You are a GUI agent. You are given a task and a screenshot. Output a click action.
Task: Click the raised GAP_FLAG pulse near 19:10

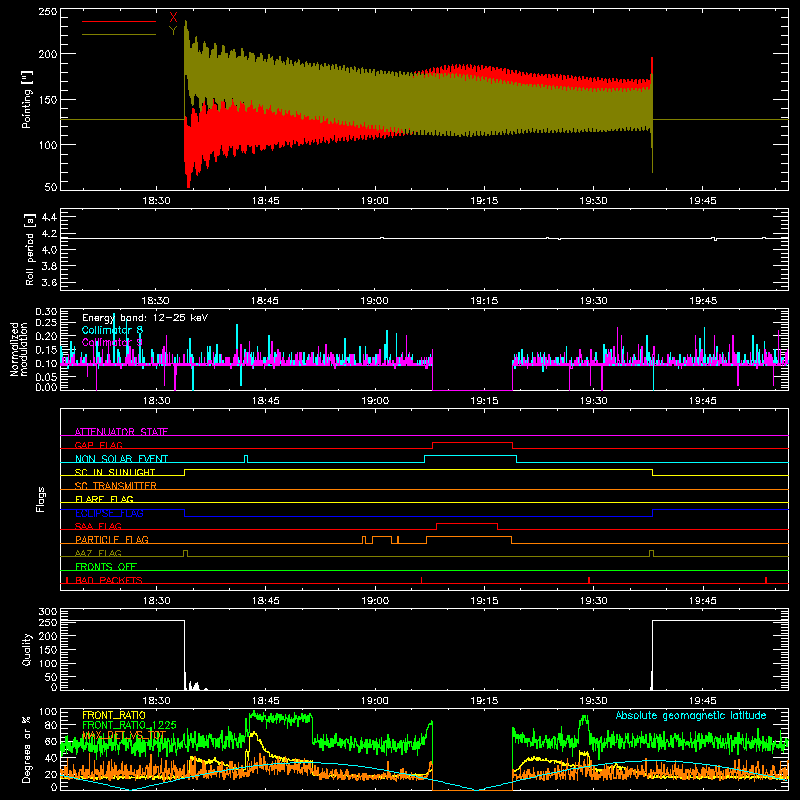472,443
